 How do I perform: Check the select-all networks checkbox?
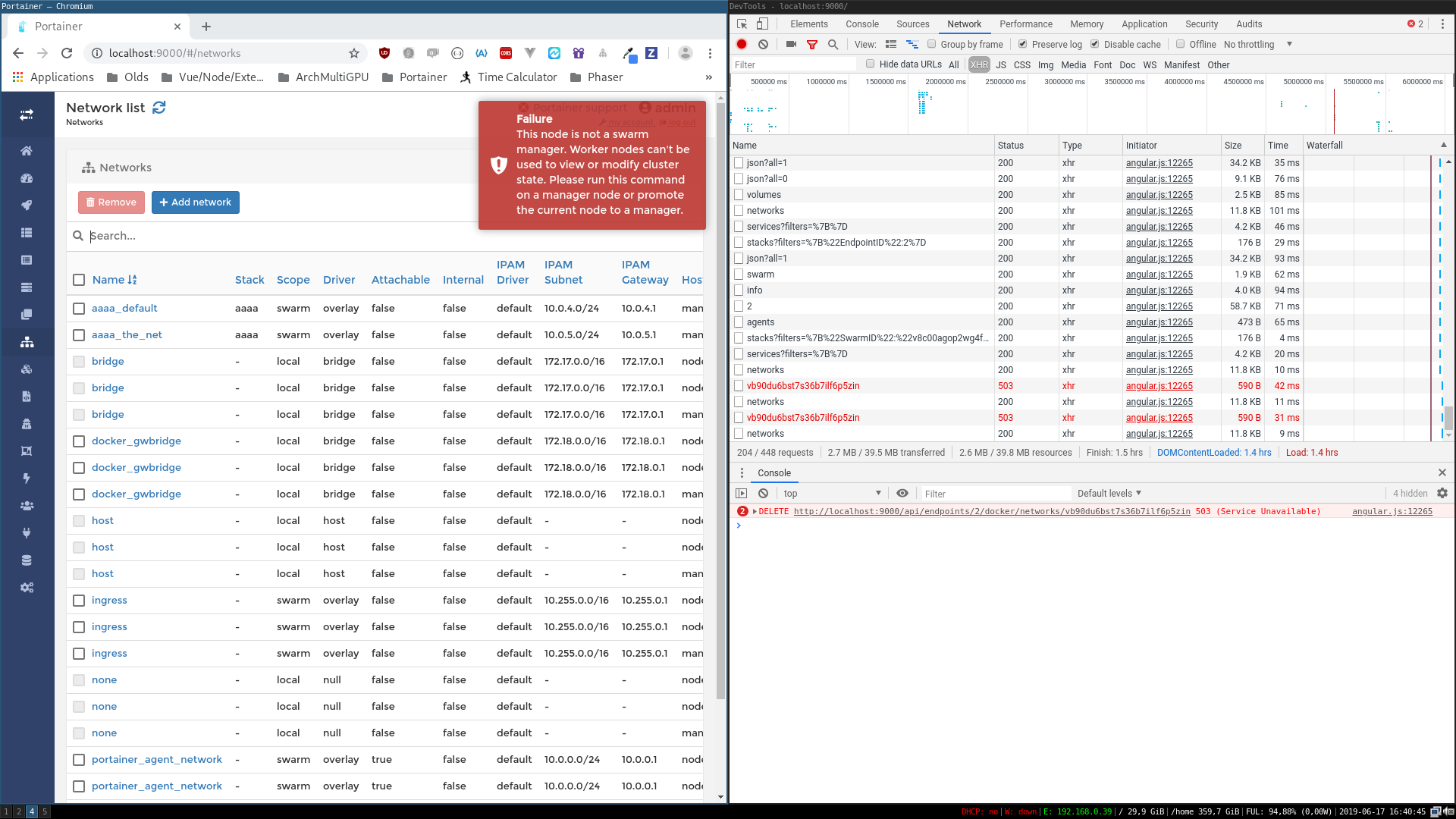[x=79, y=280]
